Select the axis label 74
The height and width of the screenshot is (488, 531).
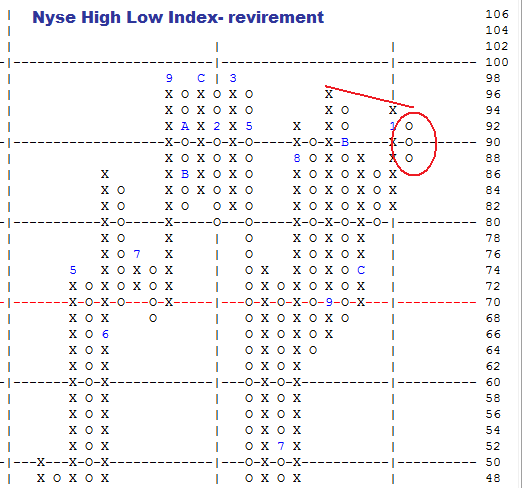point(493,270)
